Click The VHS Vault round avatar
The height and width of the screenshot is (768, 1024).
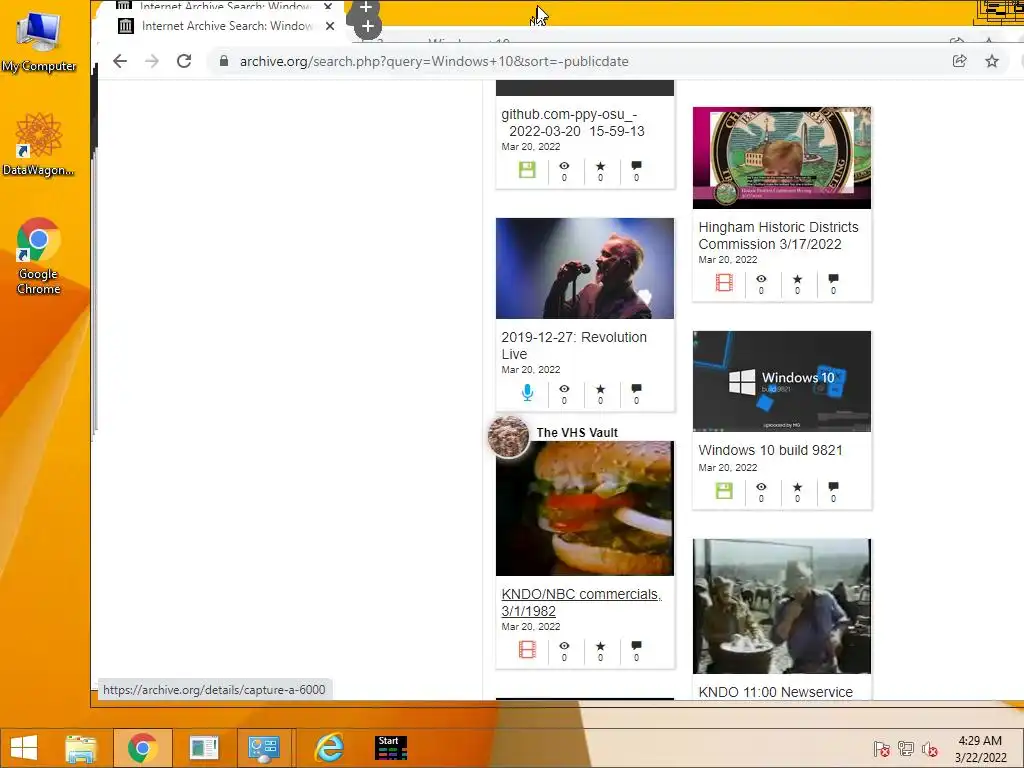pos(508,436)
